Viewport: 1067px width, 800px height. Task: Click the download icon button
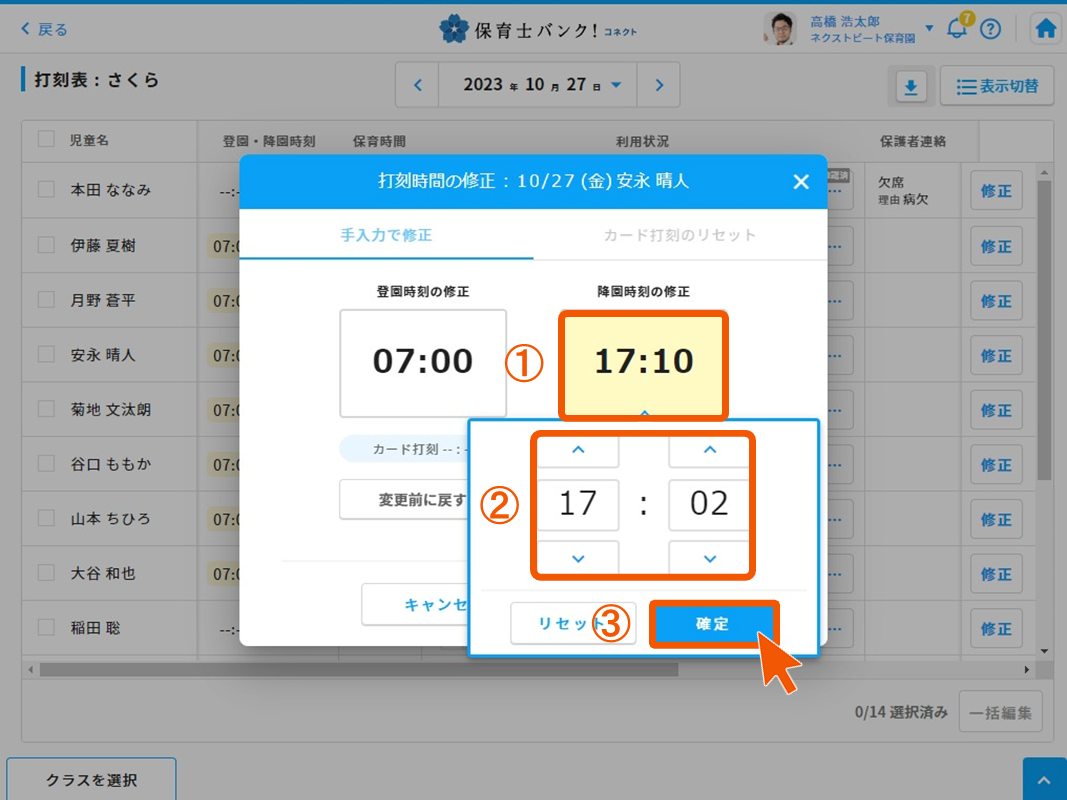tap(910, 88)
